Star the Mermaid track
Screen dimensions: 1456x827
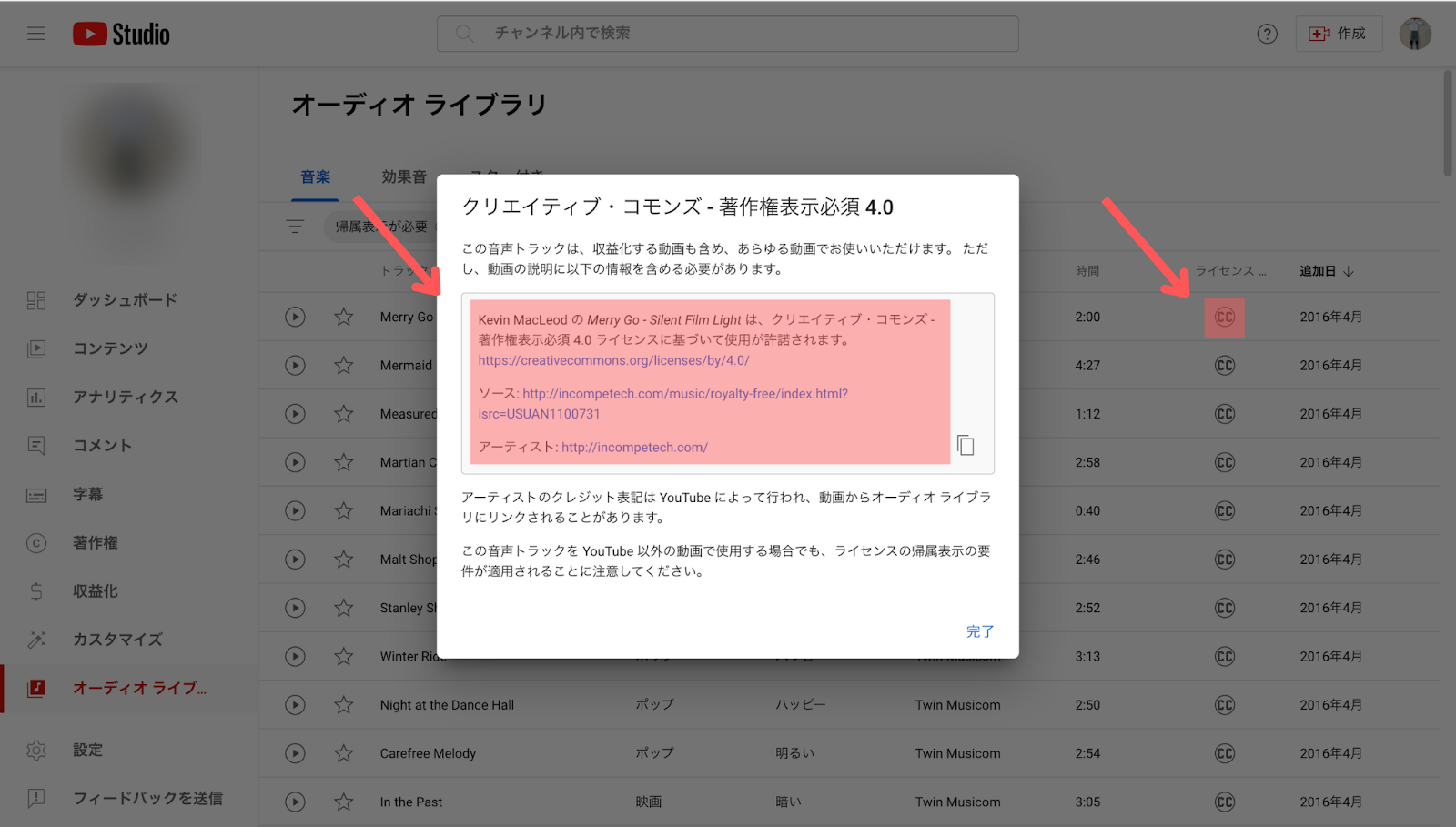pyautogui.click(x=343, y=365)
